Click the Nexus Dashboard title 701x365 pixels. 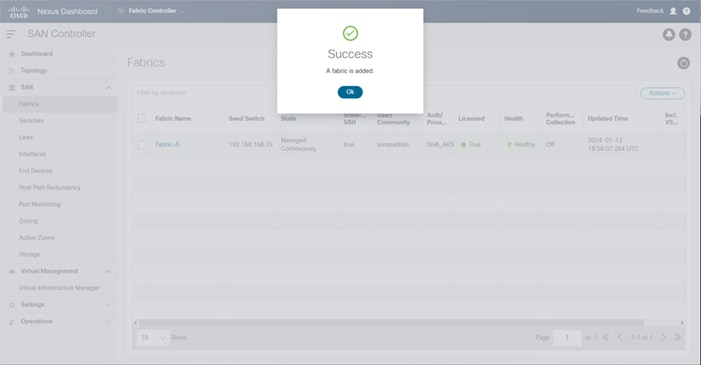(67, 12)
